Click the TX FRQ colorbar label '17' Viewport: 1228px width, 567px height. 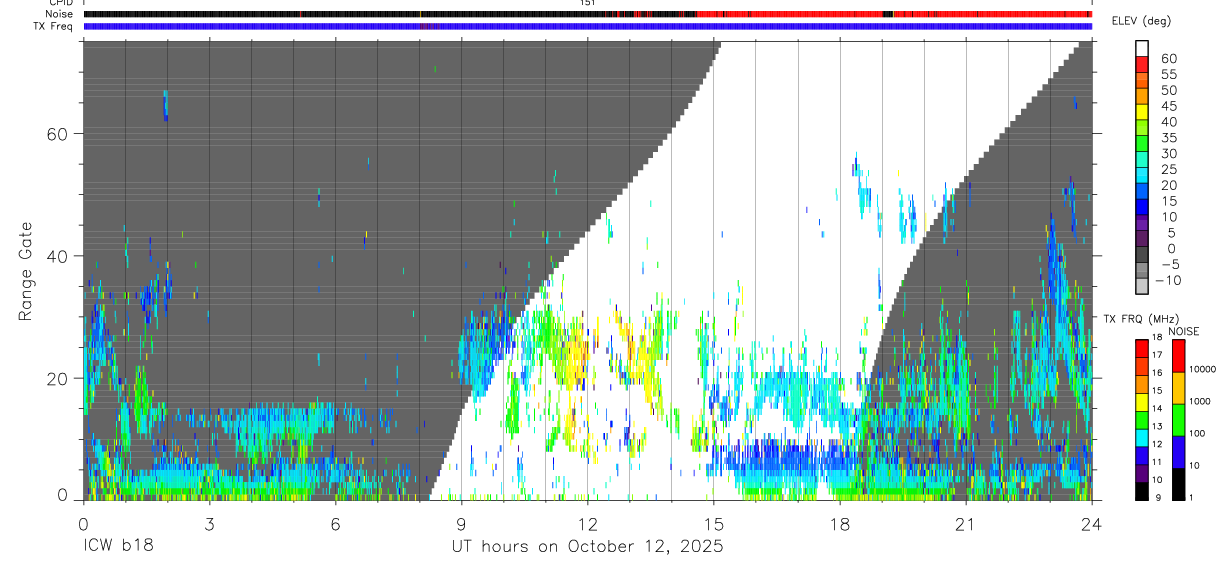[x=1157, y=355]
